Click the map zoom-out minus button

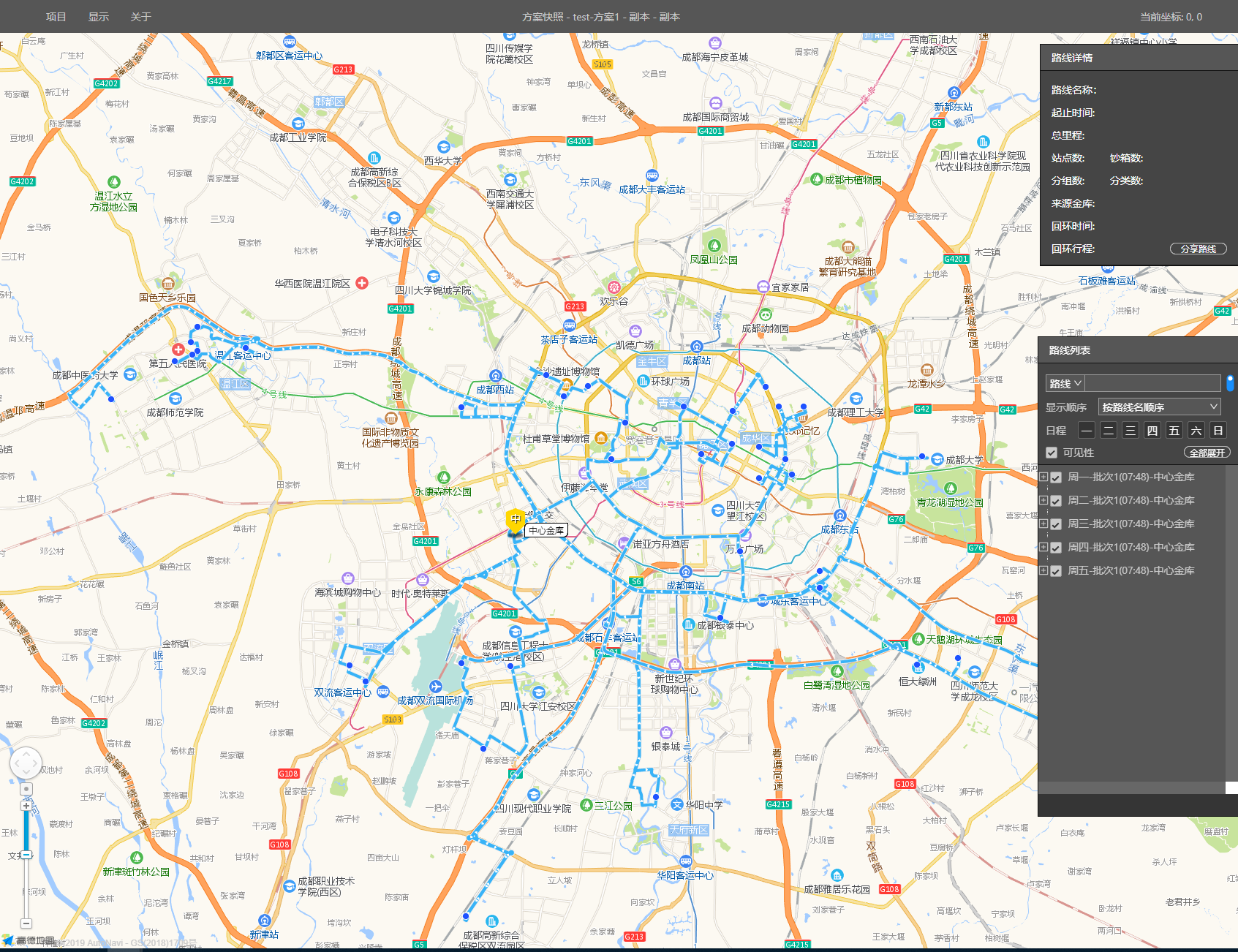pyautogui.click(x=26, y=923)
